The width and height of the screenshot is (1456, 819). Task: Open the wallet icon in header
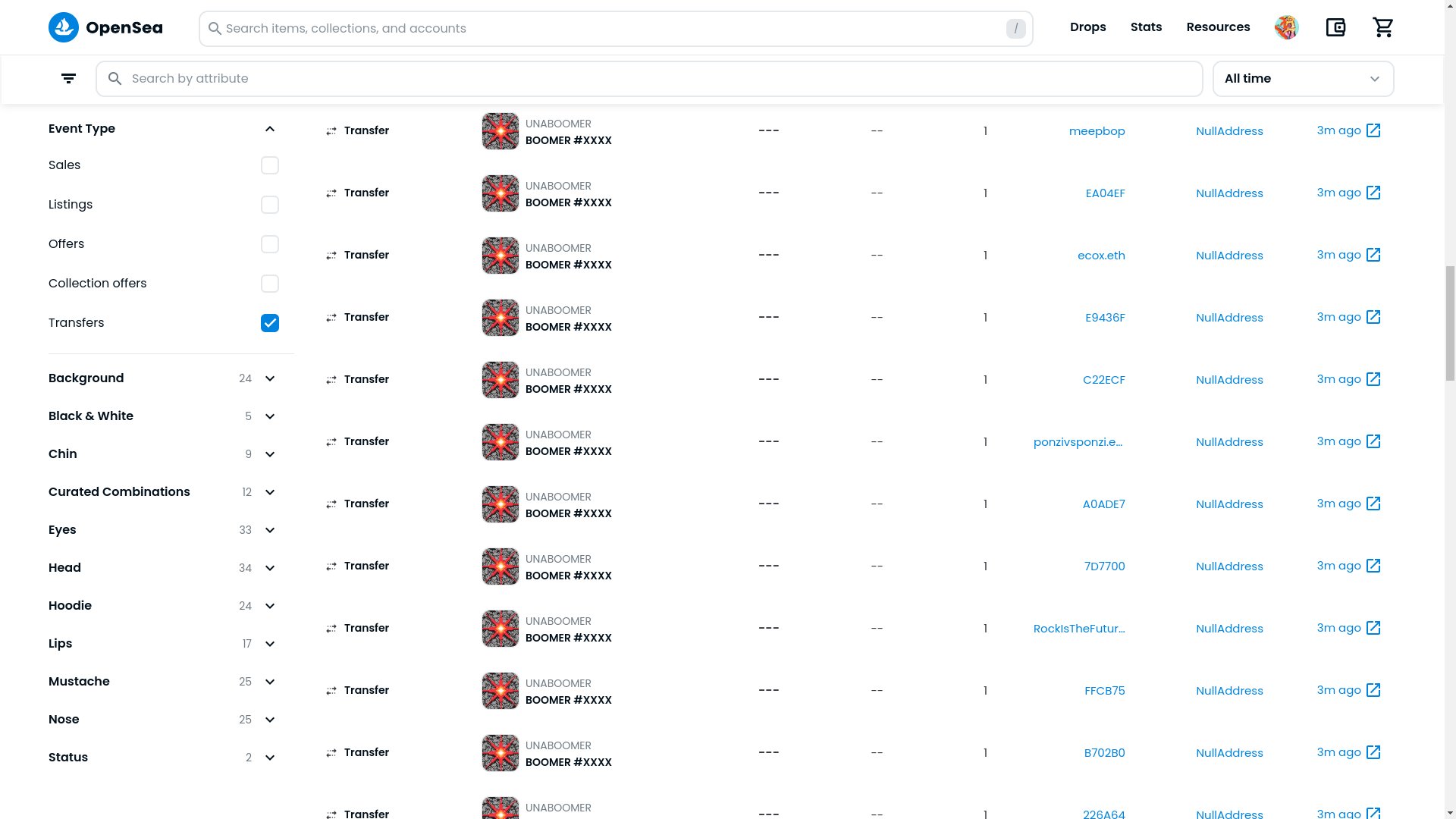(x=1335, y=28)
